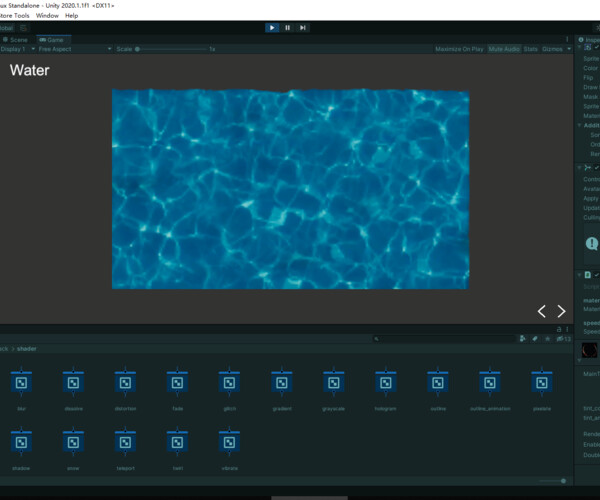Viewport: 600px width, 500px height.
Task: Open the Window menu
Action: coord(47,16)
